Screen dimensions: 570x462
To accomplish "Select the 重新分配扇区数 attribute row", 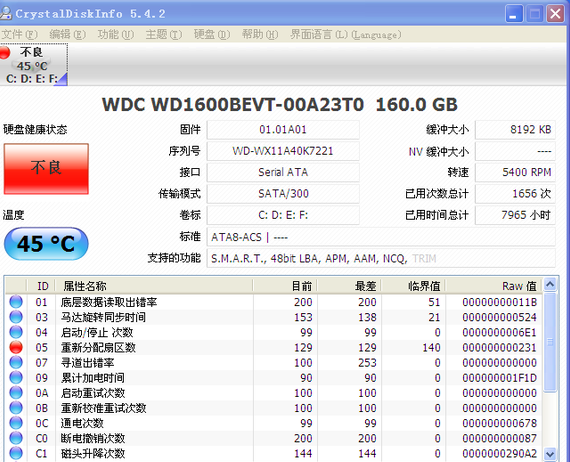I will click(274, 347).
